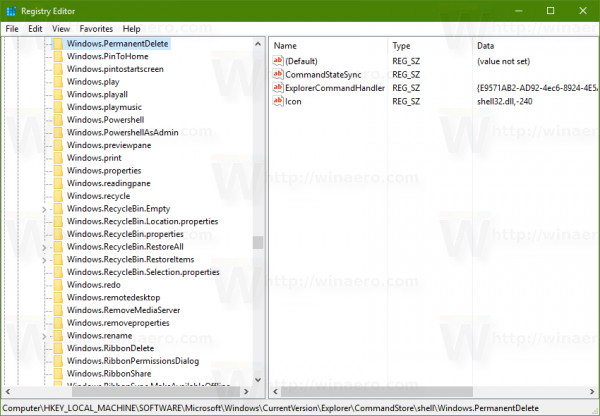
Task: Click the Windows.removeproperties folder icon
Action: pyautogui.click(x=58, y=323)
